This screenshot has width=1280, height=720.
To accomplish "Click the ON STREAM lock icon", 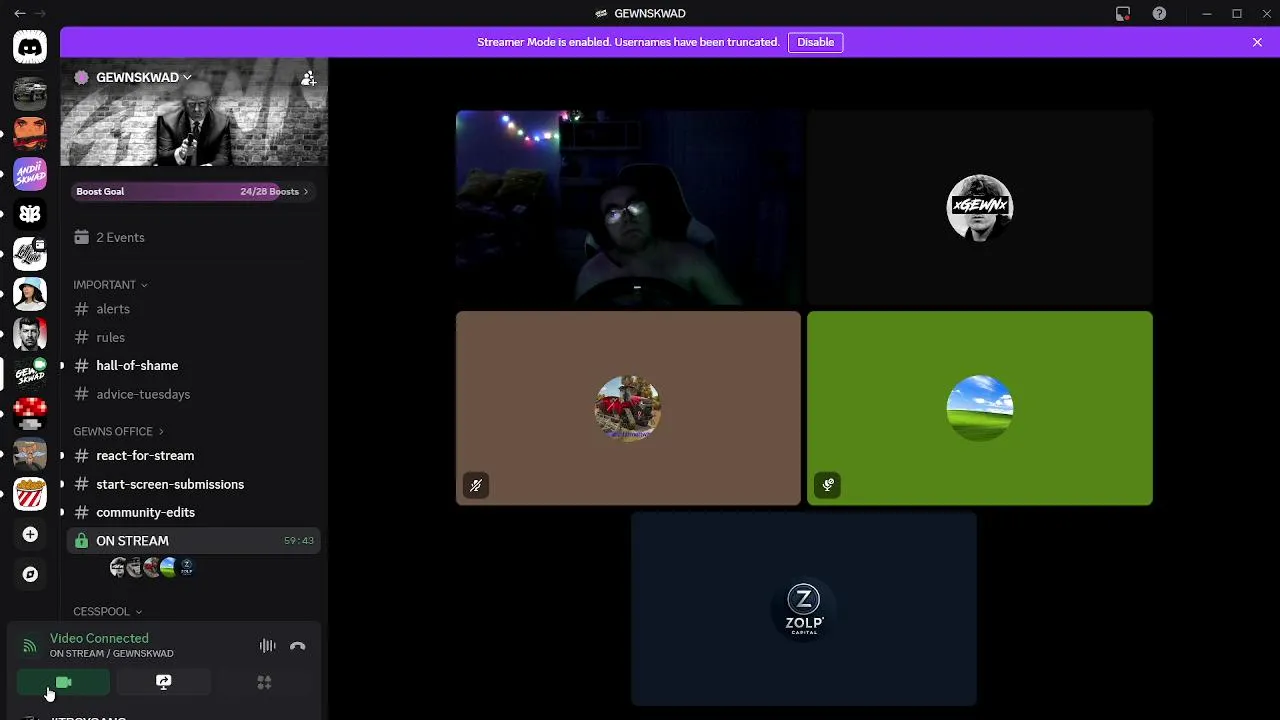I will coord(82,541).
